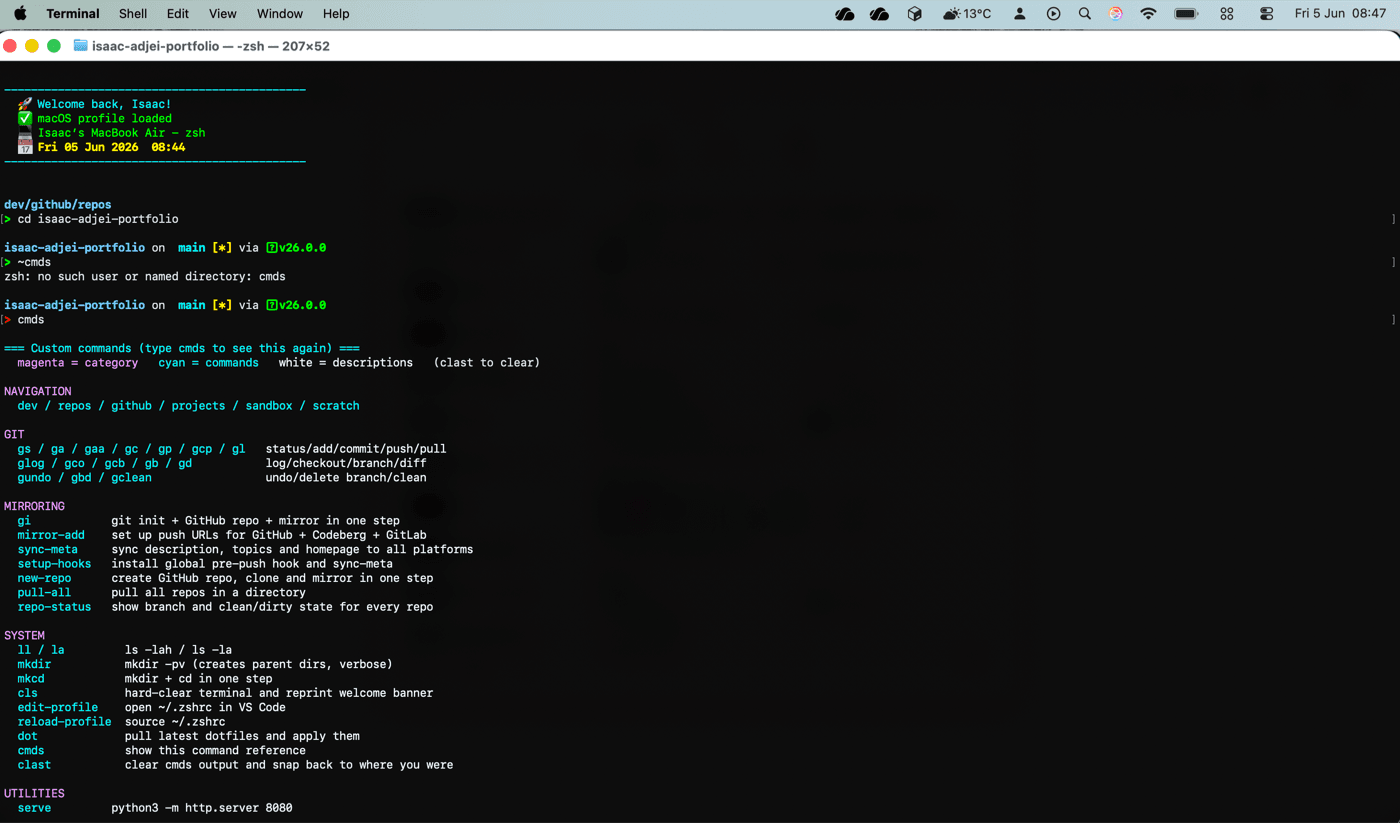
Task: Click the SYSTEM category heading
Action: coord(24,635)
